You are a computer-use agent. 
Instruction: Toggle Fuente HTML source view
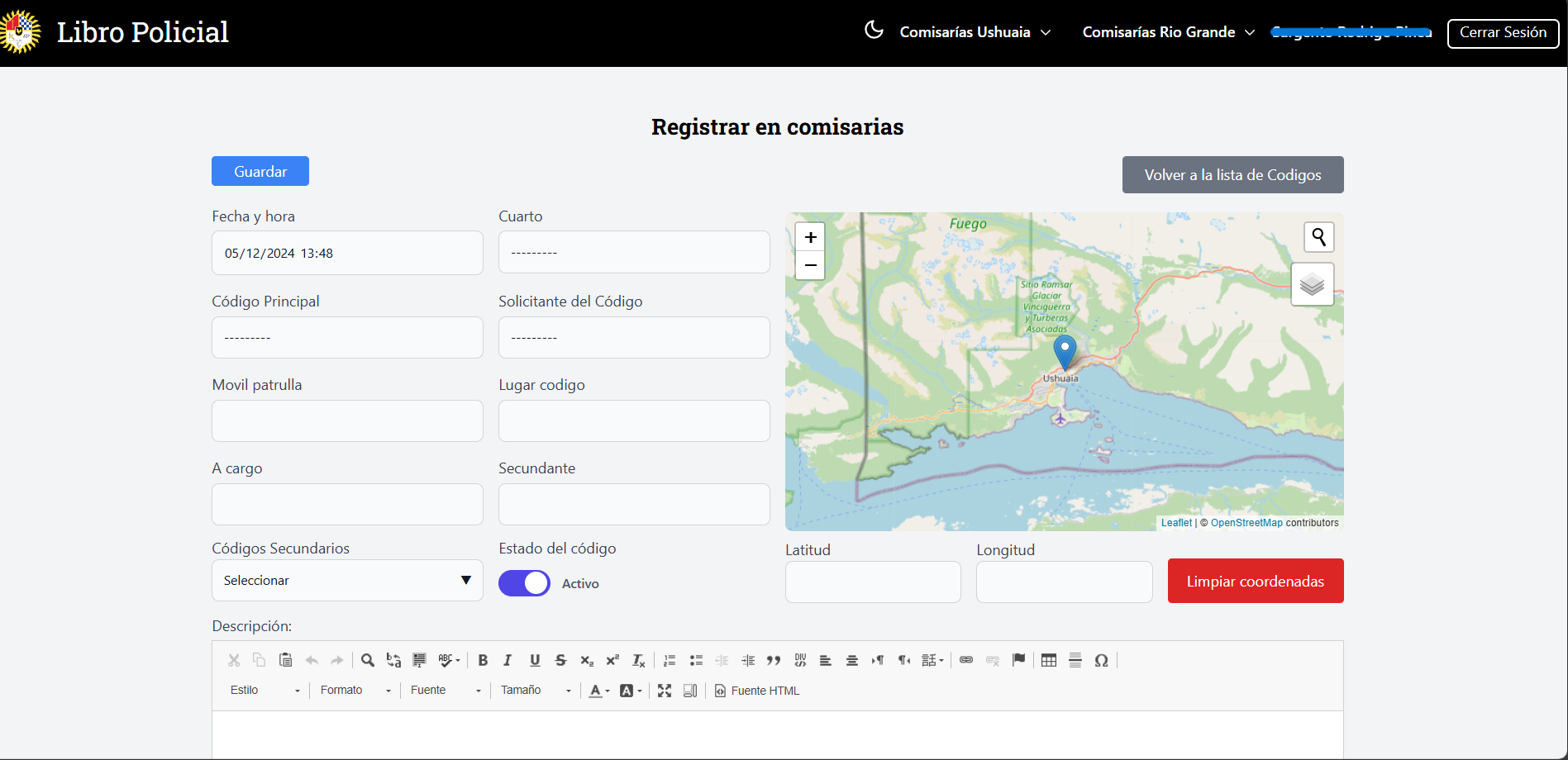point(757,691)
